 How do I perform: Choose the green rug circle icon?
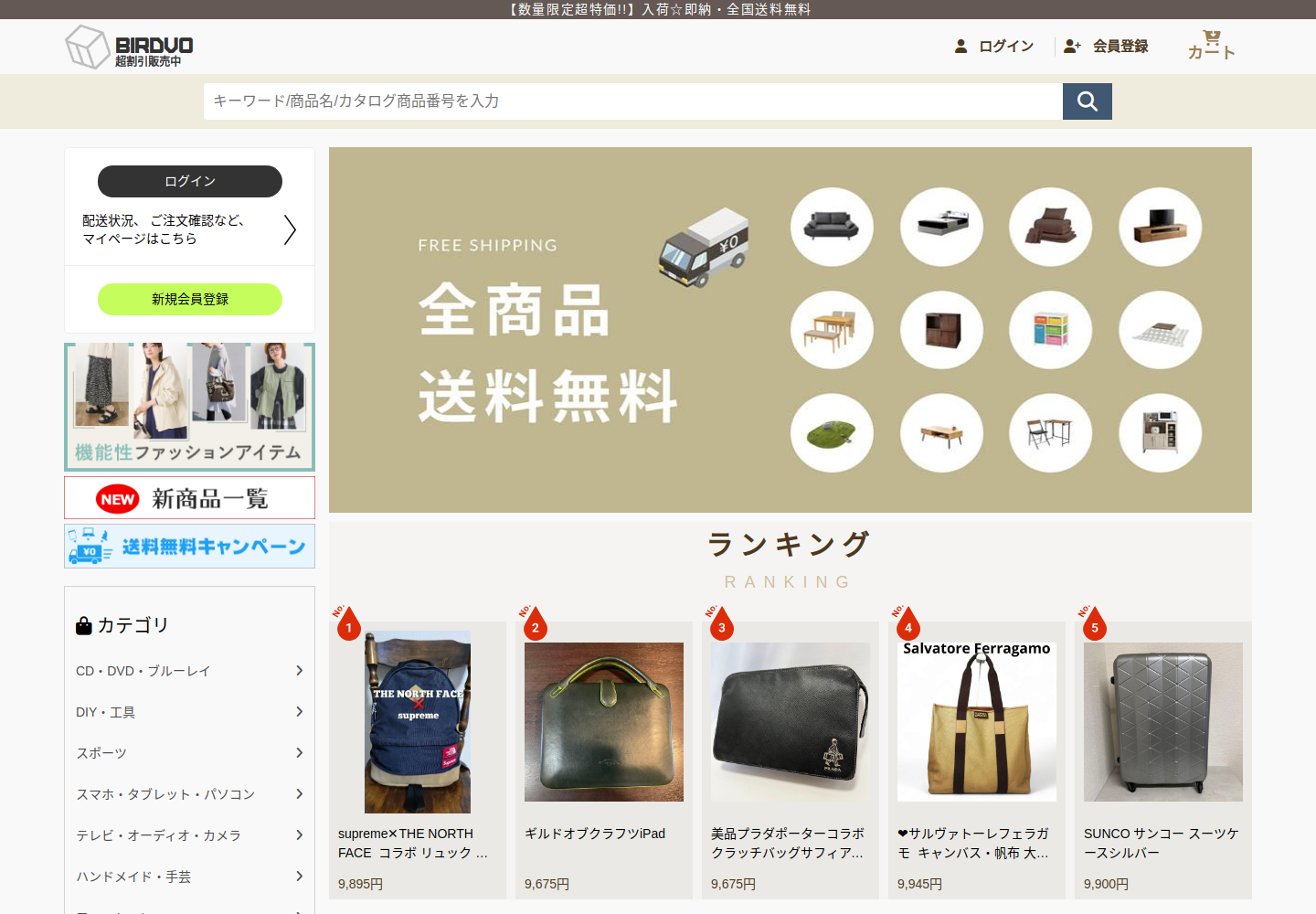click(x=832, y=433)
